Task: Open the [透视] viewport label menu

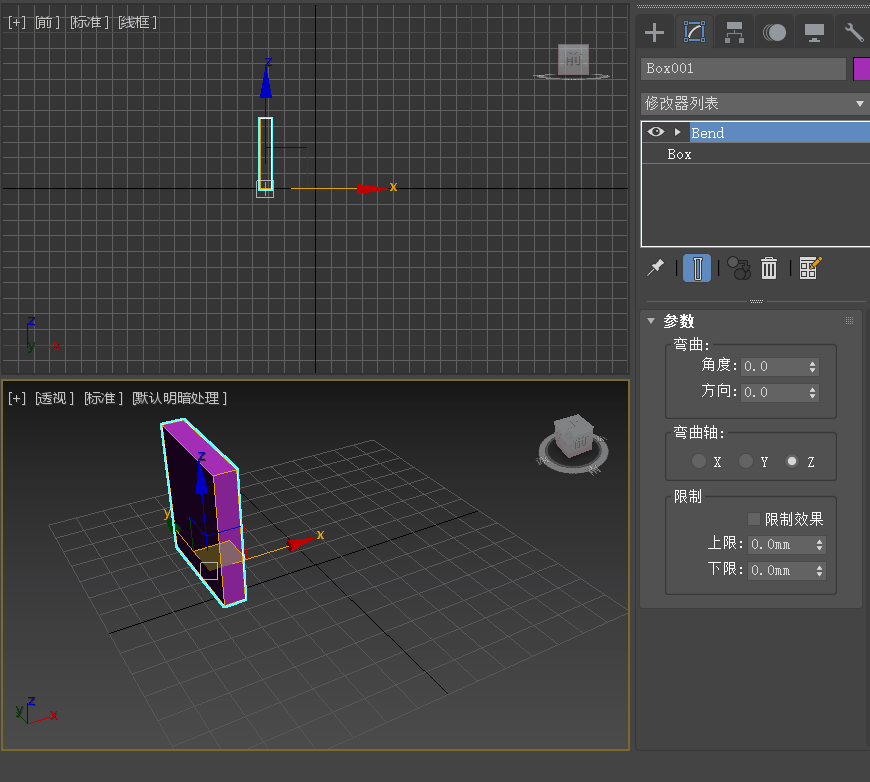Action: pyautogui.click(x=55, y=398)
